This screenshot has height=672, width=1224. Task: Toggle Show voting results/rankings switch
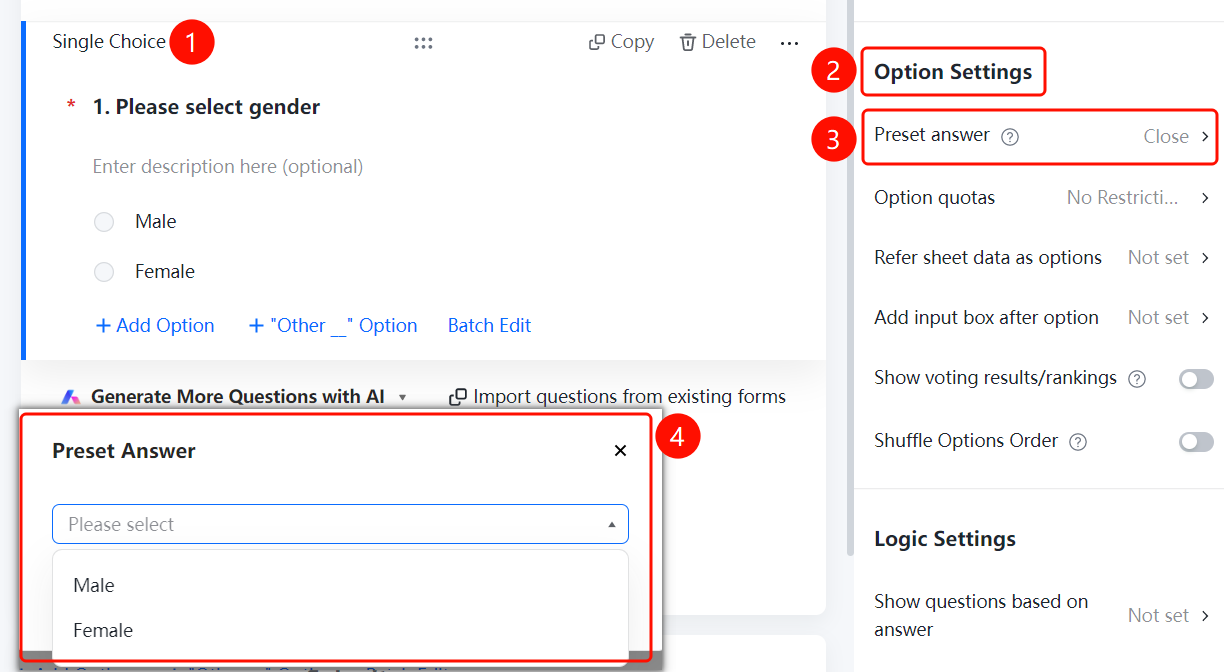click(x=1196, y=379)
